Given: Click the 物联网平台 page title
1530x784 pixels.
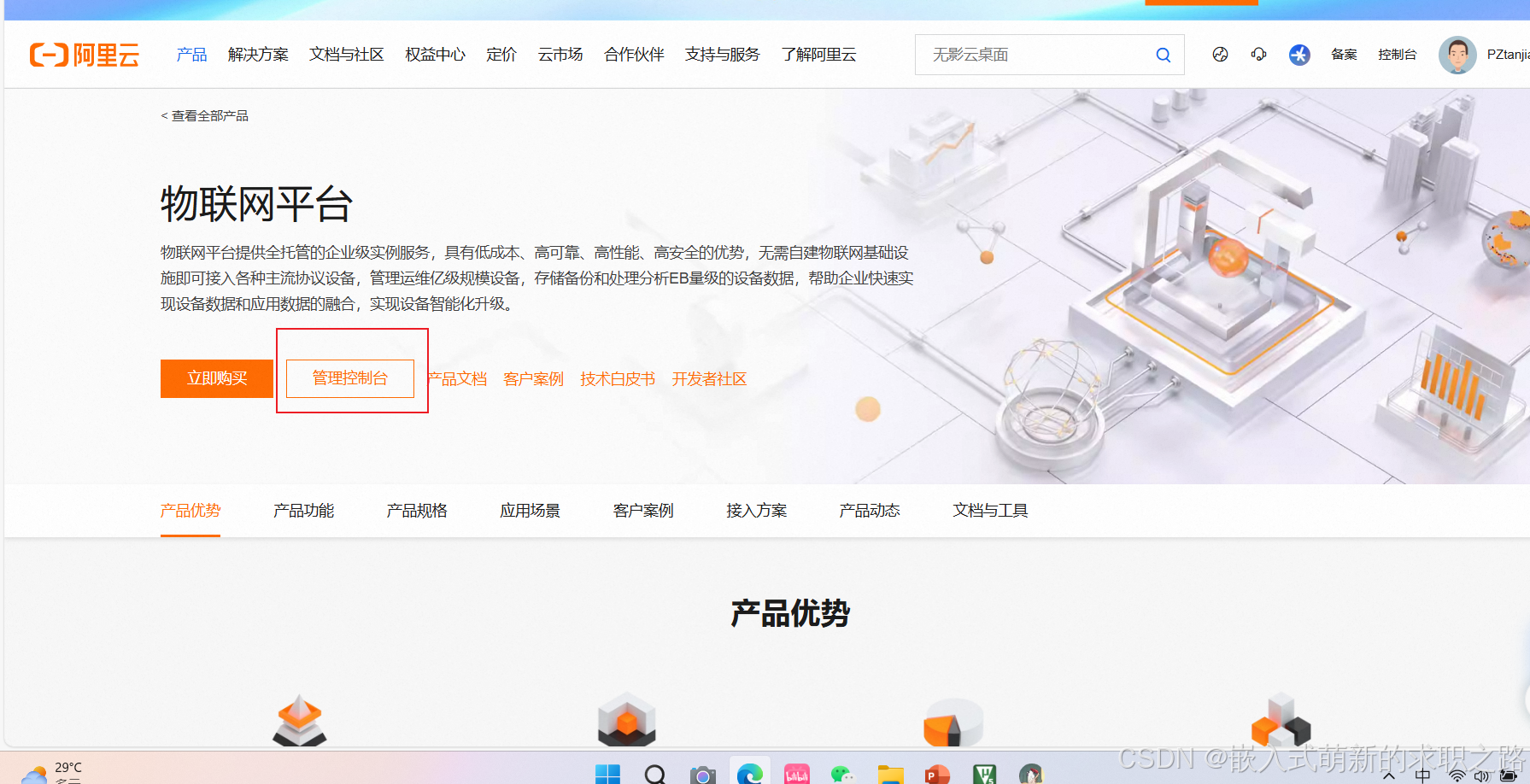Looking at the screenshot, I should click(256, 204).
